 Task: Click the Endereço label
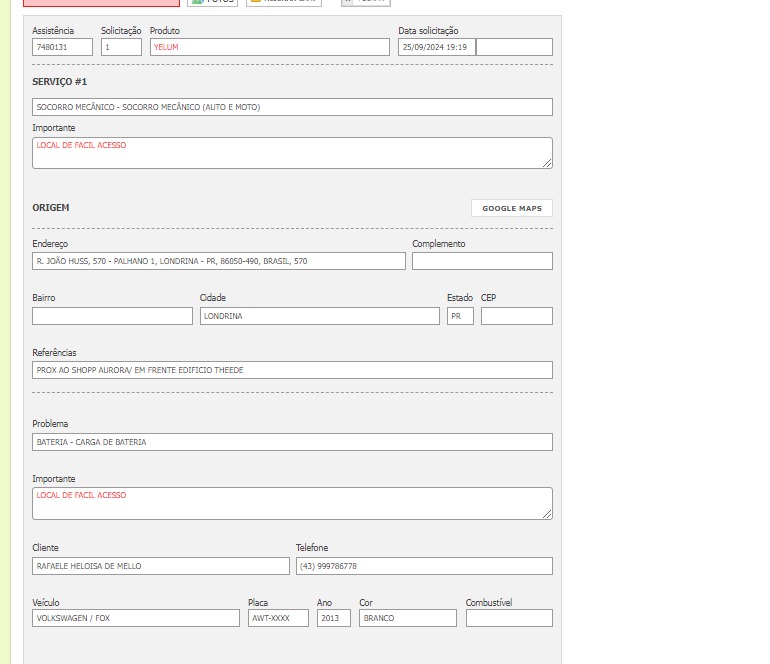50,244
